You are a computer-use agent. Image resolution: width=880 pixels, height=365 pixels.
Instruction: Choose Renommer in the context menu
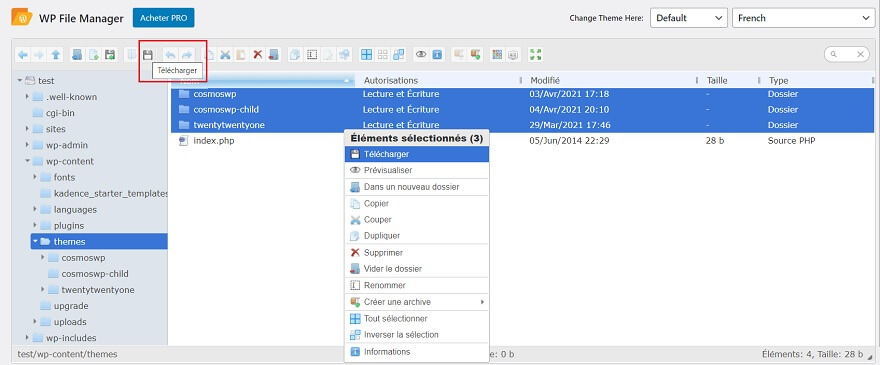[417, 285]
